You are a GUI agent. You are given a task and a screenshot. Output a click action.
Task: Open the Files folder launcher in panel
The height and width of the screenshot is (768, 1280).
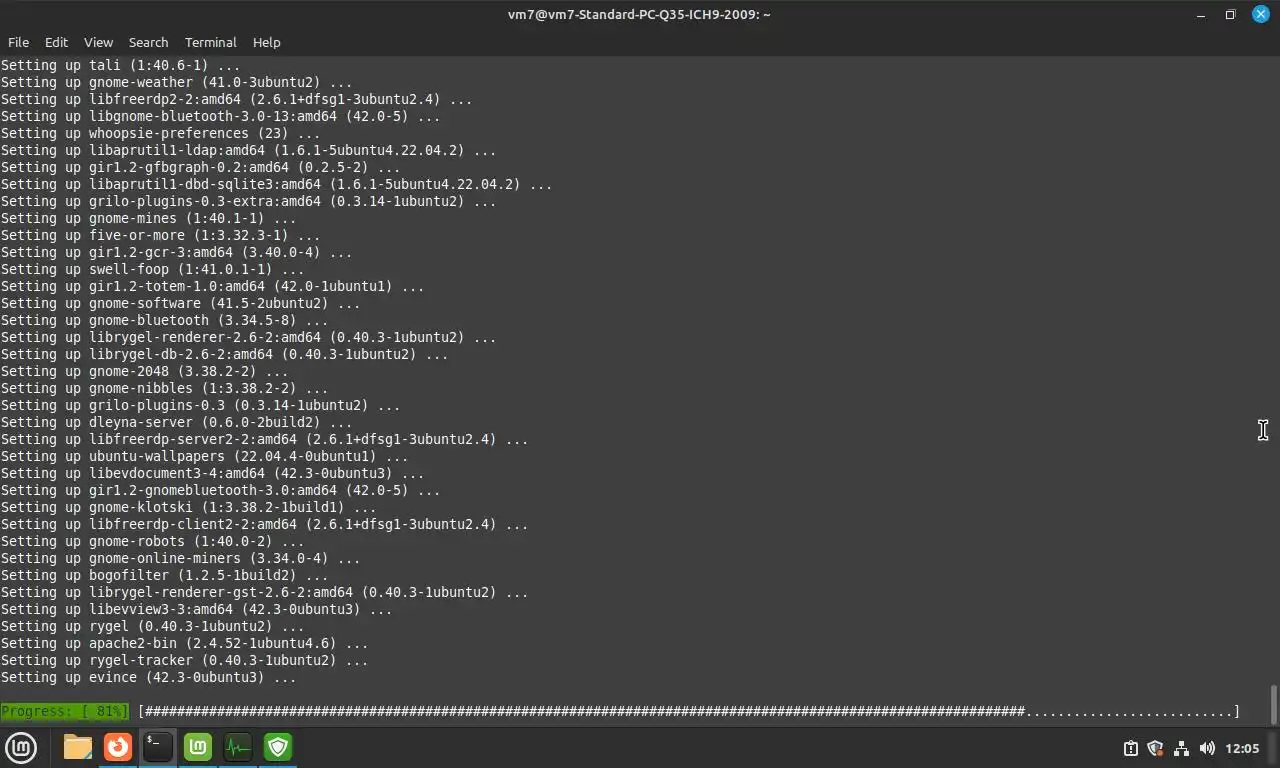point(78,747)
